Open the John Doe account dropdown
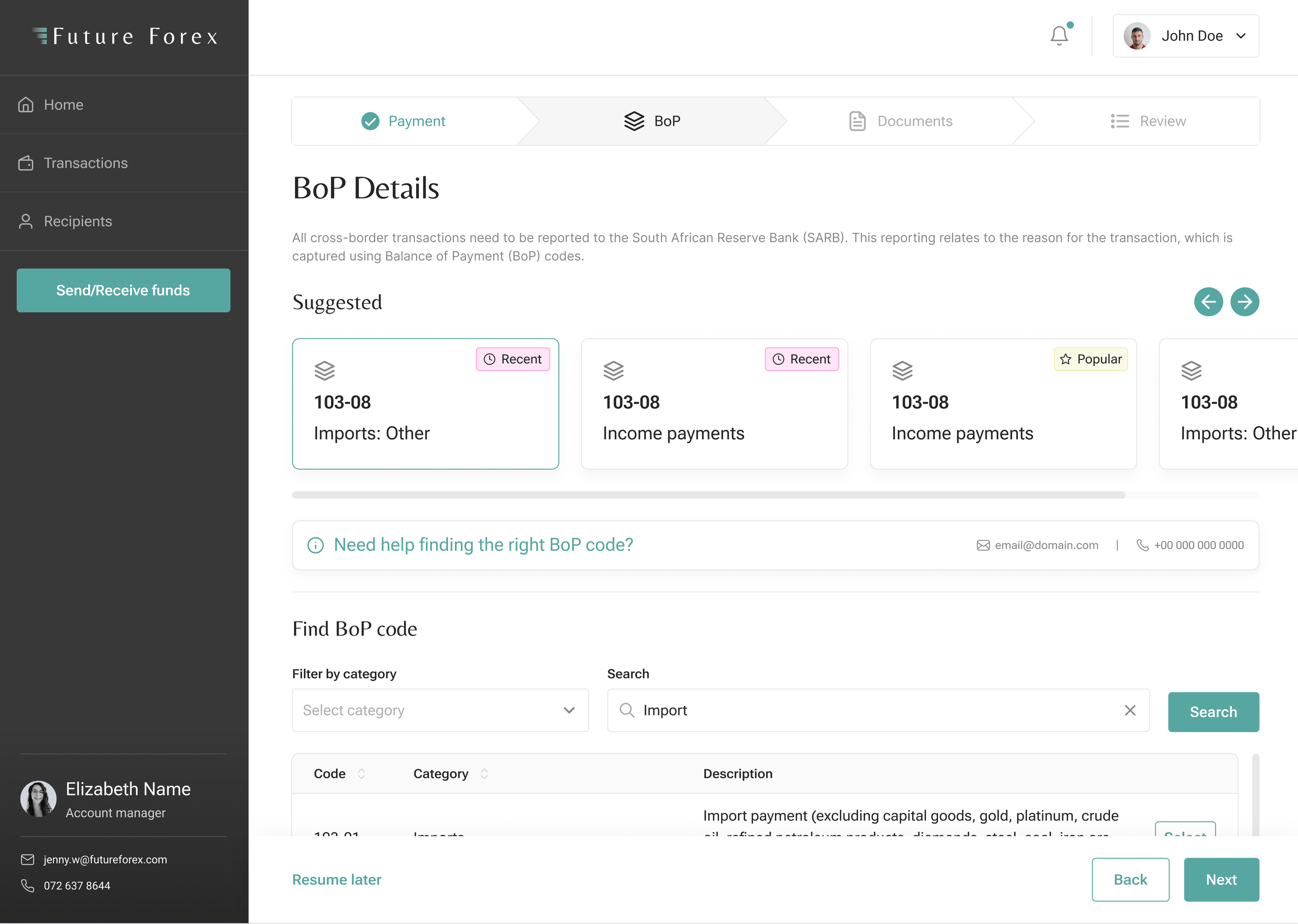 tap(1185, 36)
